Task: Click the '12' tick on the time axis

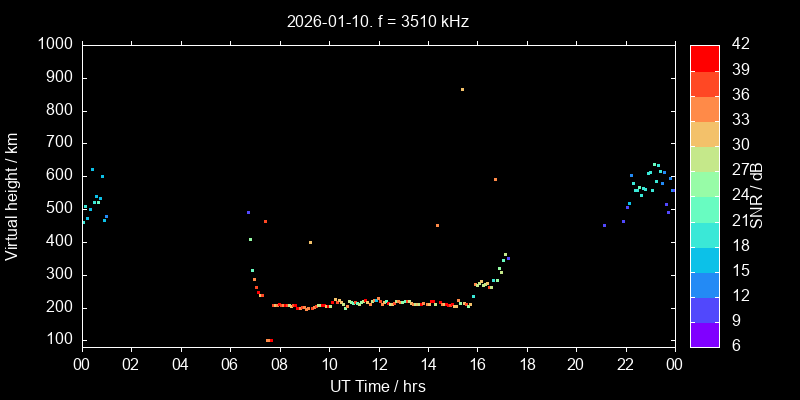Action: tap(378, 363)
